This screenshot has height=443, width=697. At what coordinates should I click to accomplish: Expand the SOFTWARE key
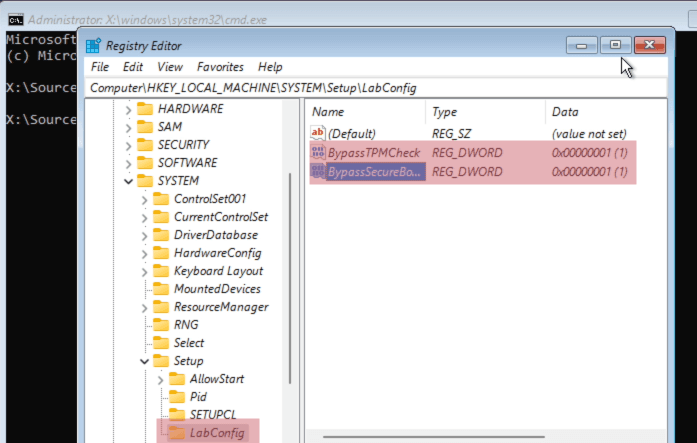pos(128,164)
